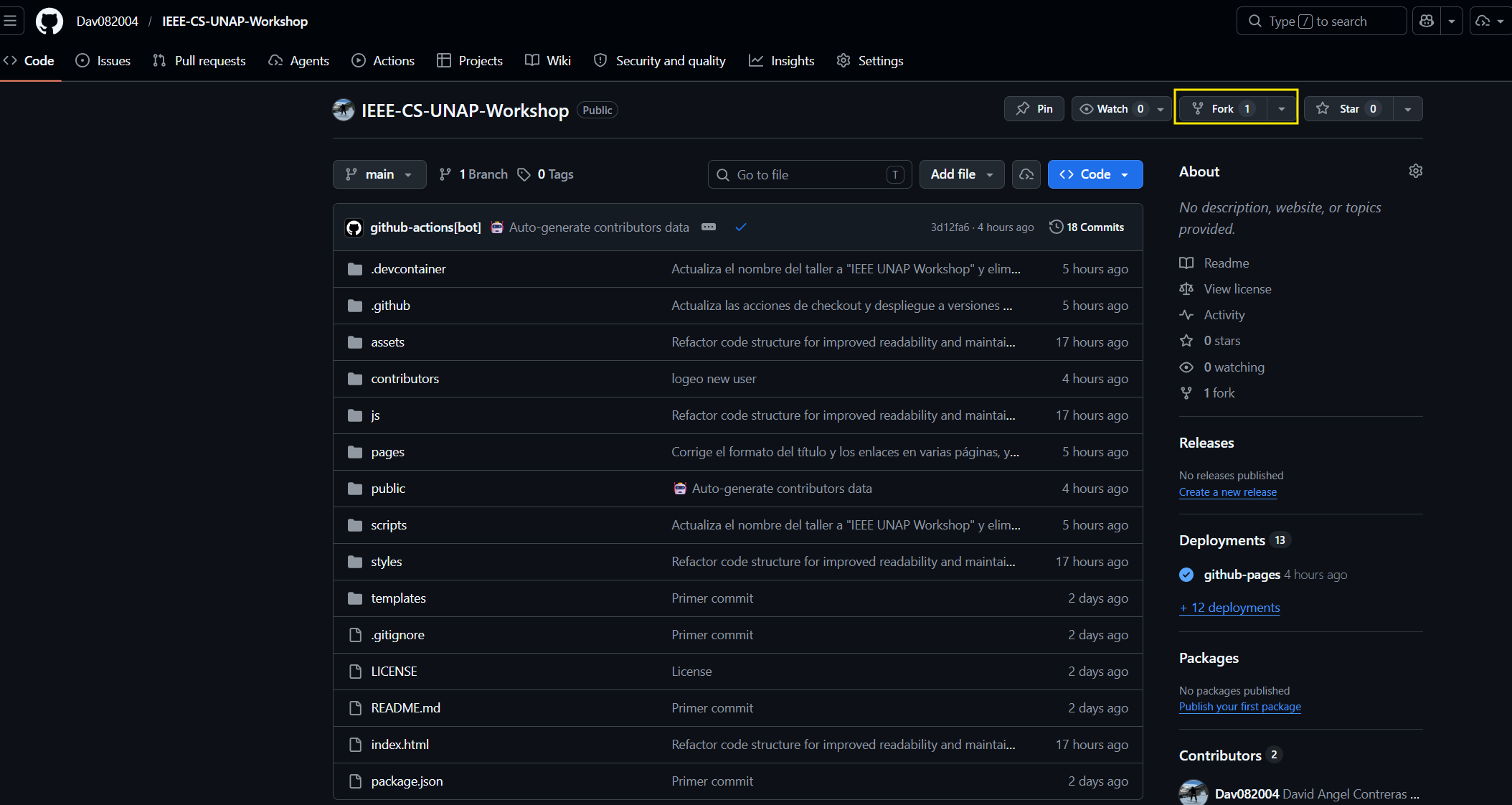Open the Agents tab

[298, 60]
